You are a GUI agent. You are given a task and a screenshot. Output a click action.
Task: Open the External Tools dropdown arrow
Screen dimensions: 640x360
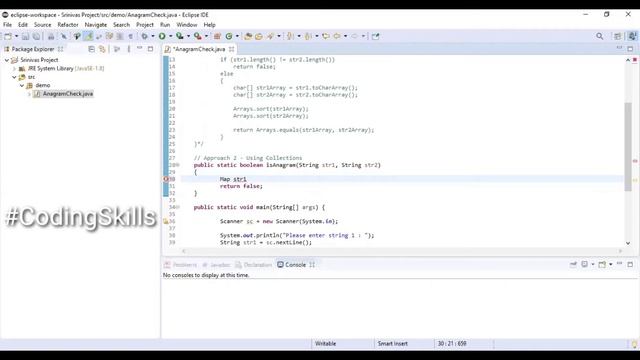click(x=206, y=36)
